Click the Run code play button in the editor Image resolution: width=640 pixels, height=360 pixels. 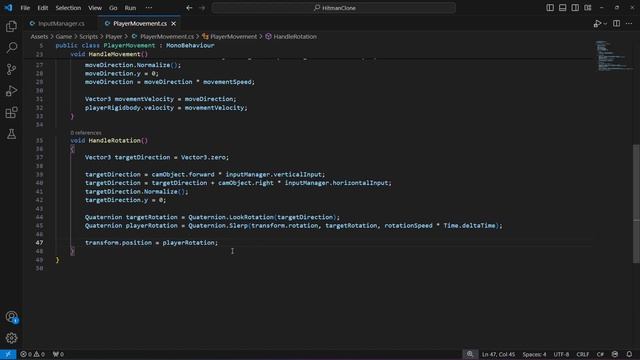(597, 24)
